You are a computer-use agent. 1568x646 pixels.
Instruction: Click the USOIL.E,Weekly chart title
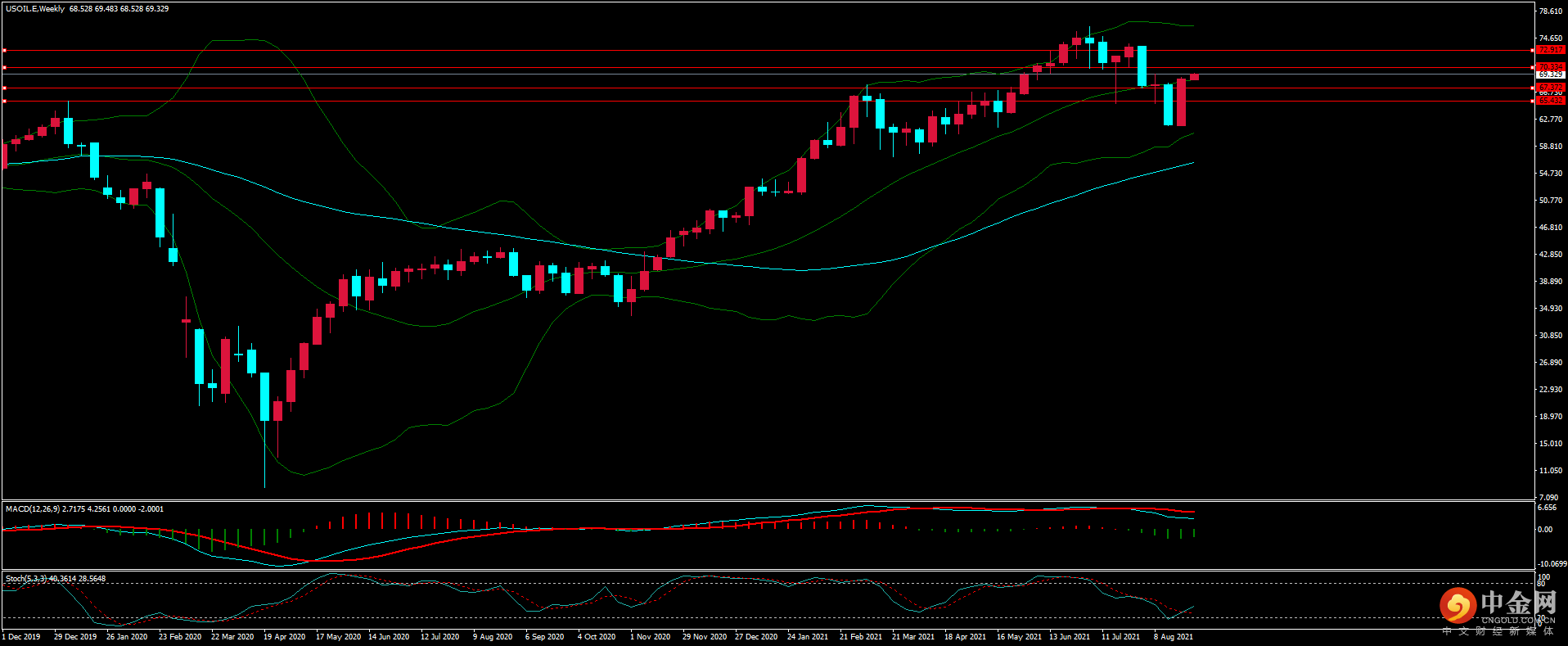pyautogui.click(x=35, y=9)
